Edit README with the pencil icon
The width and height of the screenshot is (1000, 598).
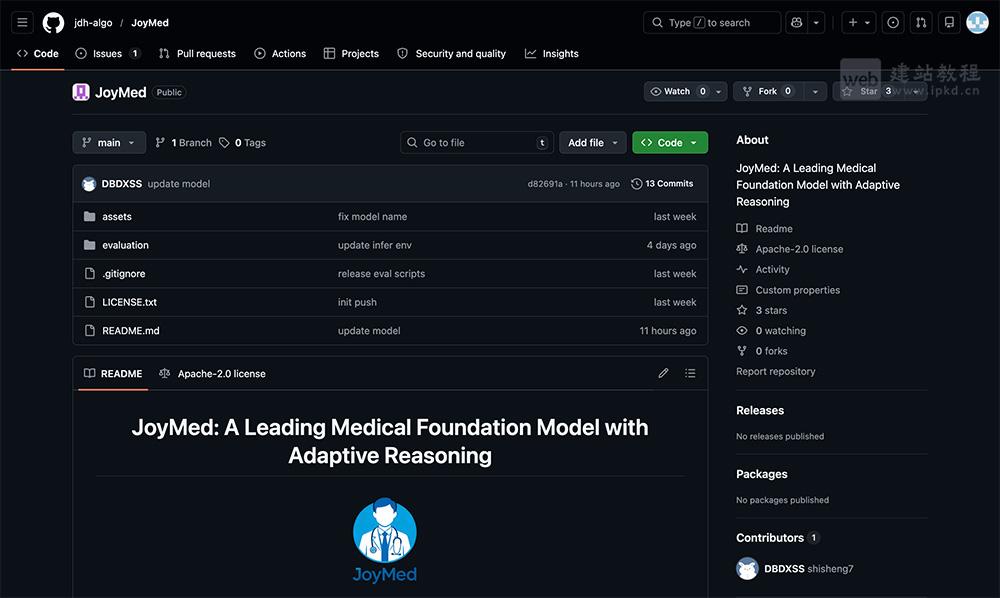pyautogui.click(x=663, y=373)
